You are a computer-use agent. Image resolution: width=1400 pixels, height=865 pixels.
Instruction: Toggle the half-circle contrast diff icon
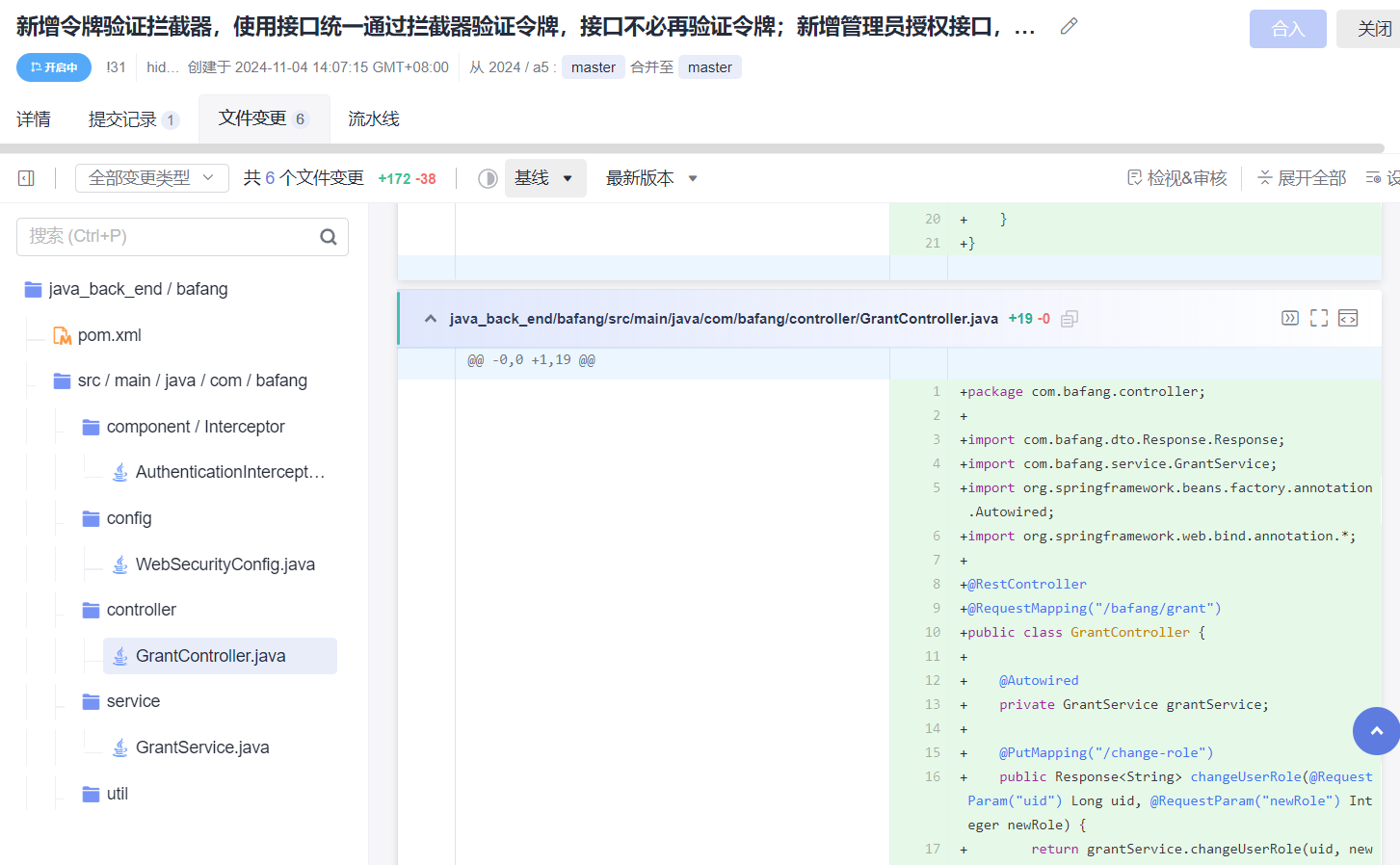coord(488,178)
